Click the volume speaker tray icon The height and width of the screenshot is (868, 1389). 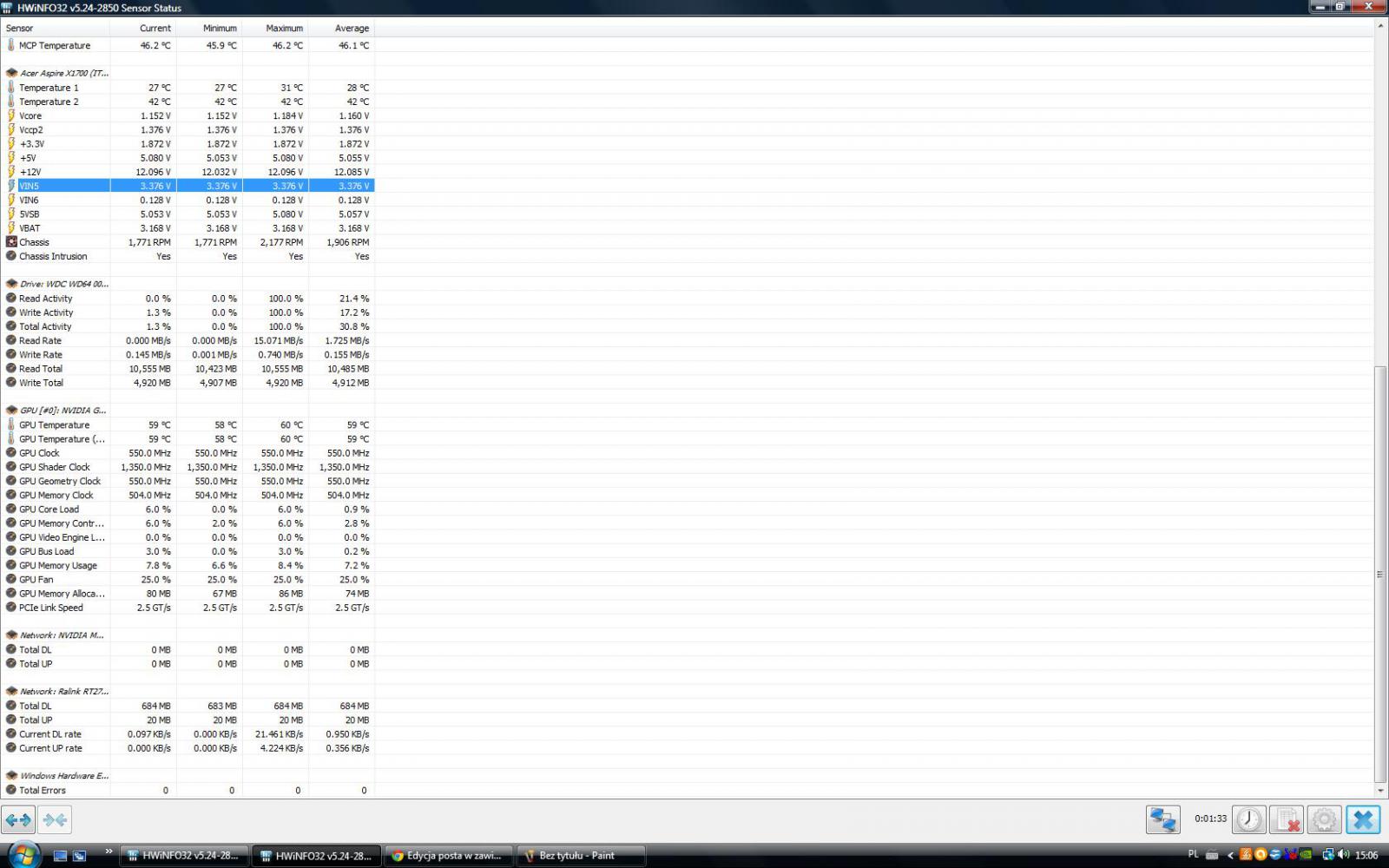click(x=1343, y=855)
